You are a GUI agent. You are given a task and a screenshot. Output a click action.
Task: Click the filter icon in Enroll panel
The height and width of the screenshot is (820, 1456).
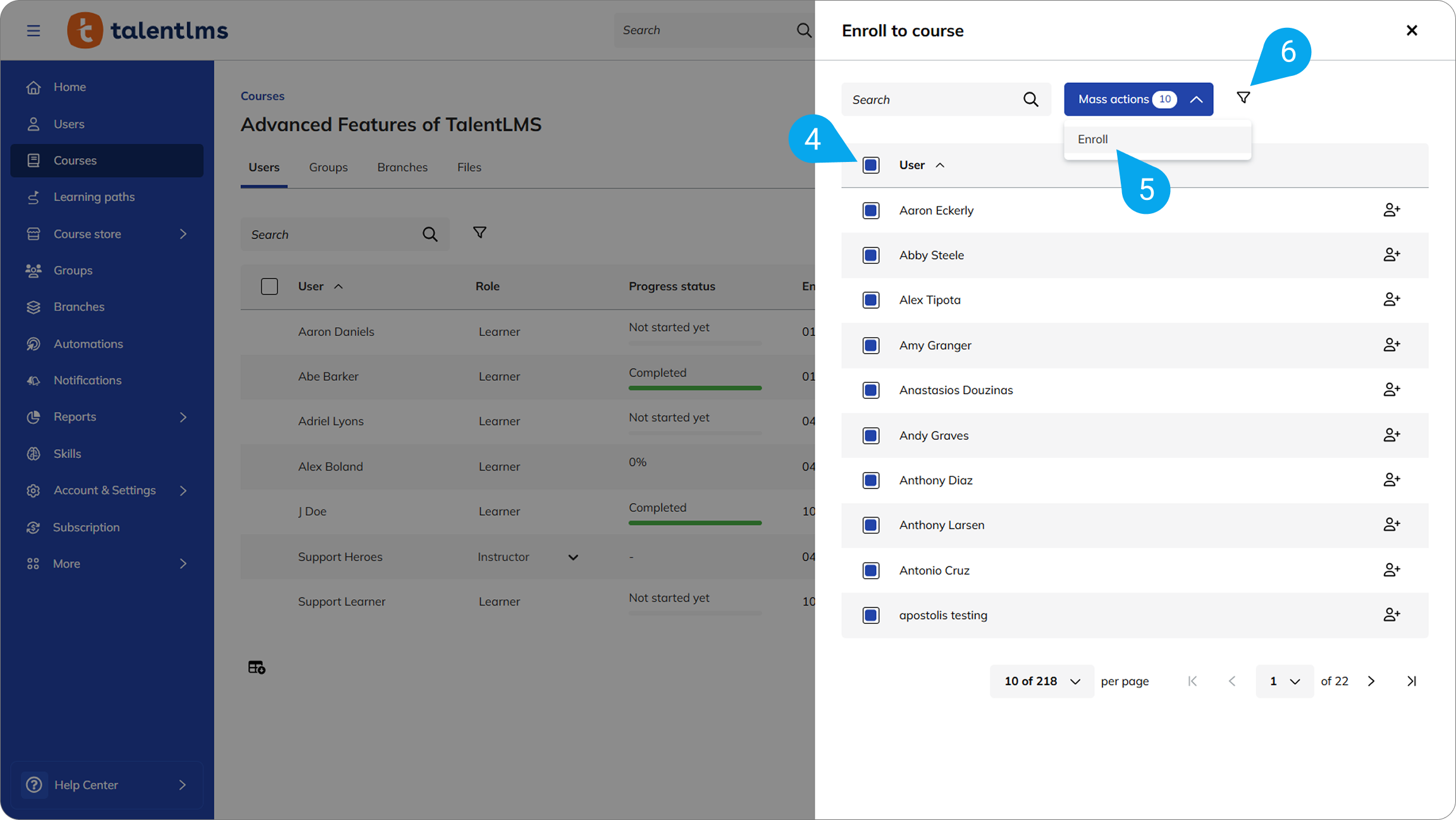[1243, 98]
